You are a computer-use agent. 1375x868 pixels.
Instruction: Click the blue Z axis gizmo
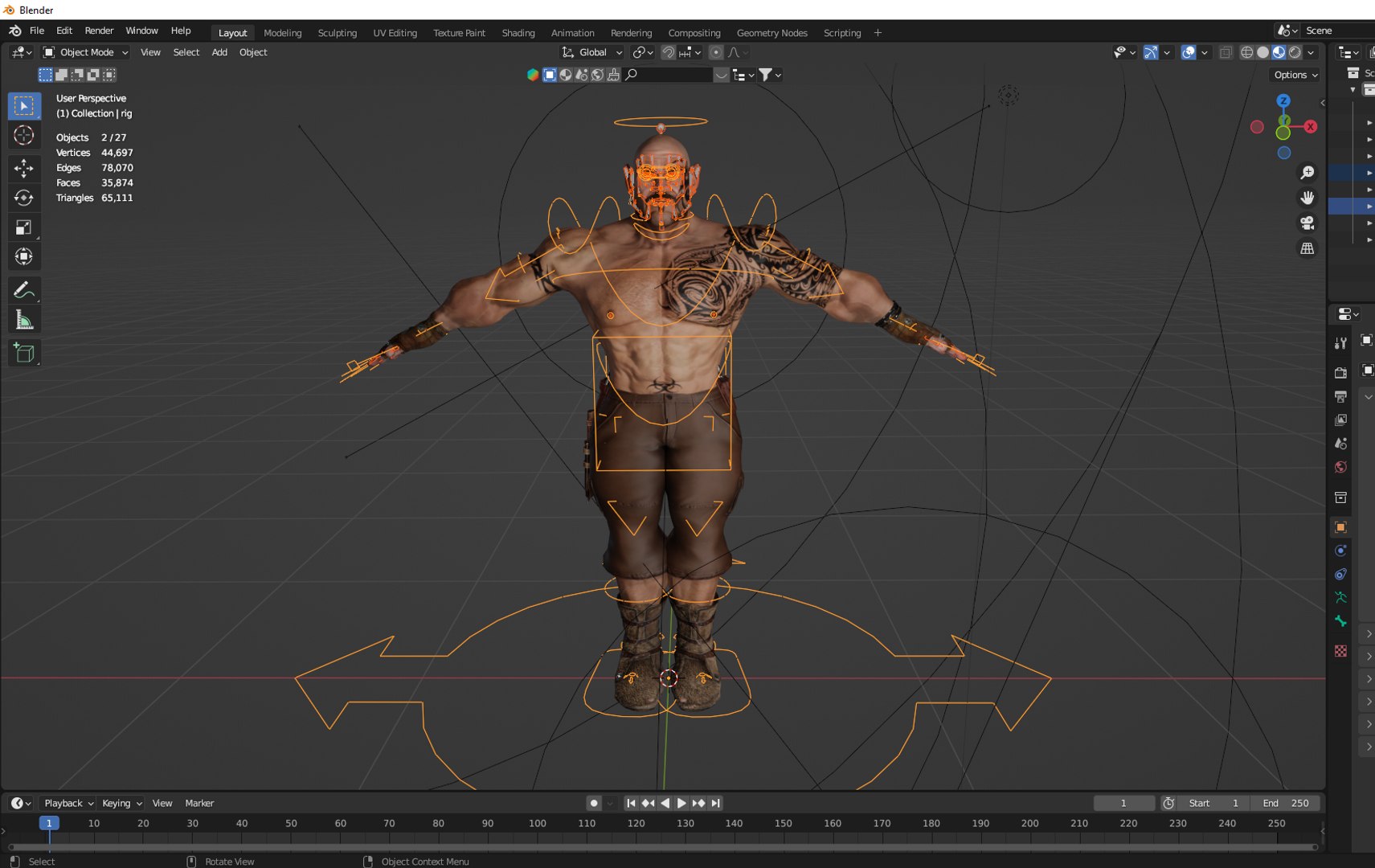1283,100
